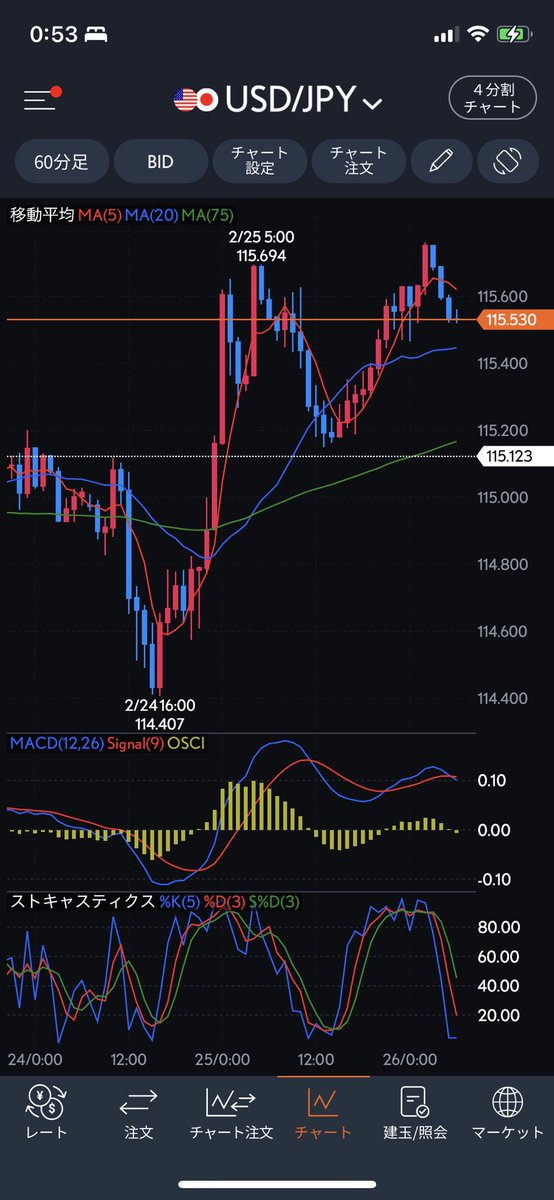The height and width of the screenshot is (1200, 554).
Task: Tap the %K(5) stochastic label
Action: click(x=179, y=902)
